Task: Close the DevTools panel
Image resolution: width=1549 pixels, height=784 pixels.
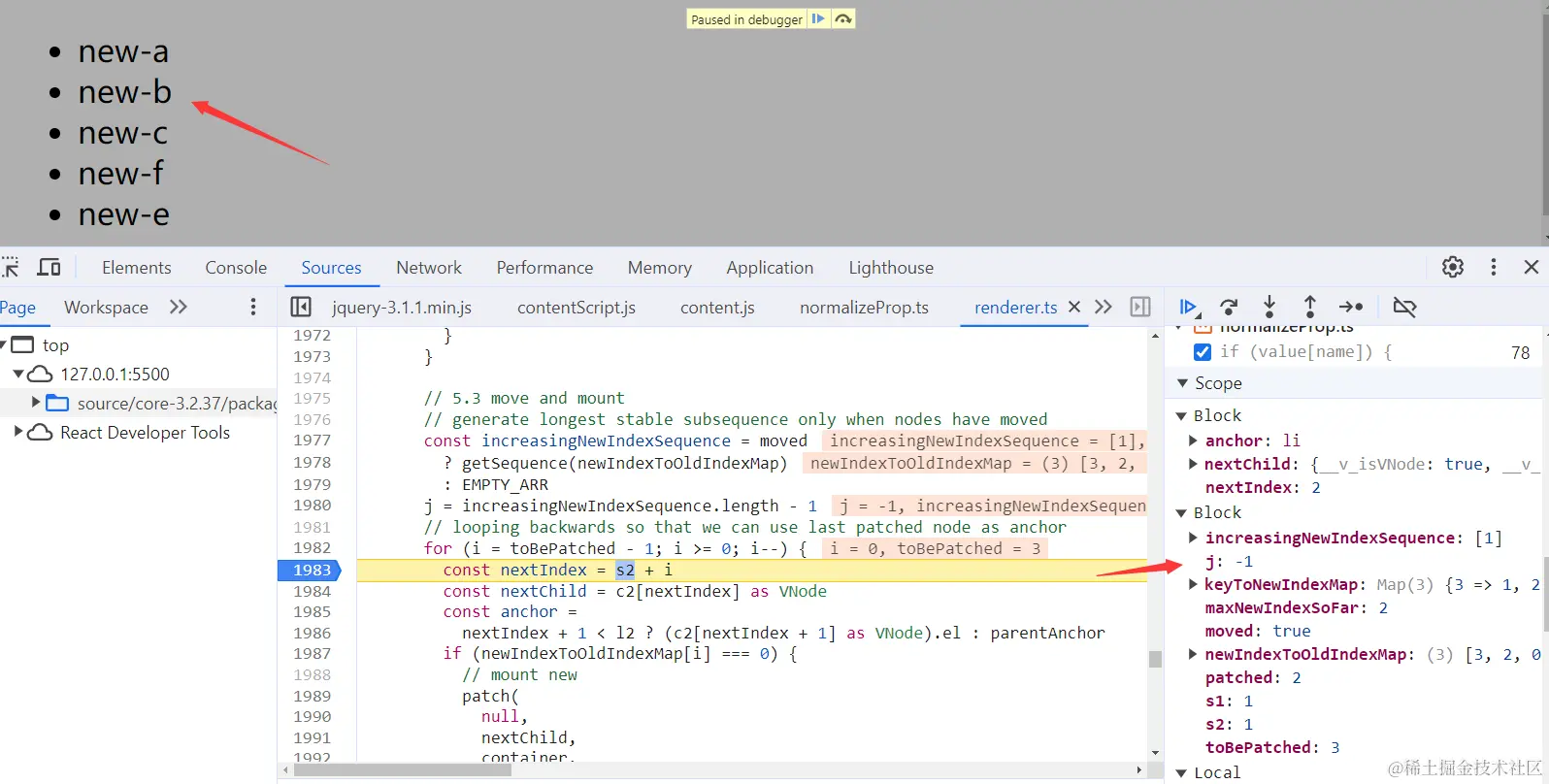Action: pos(1532,267)
